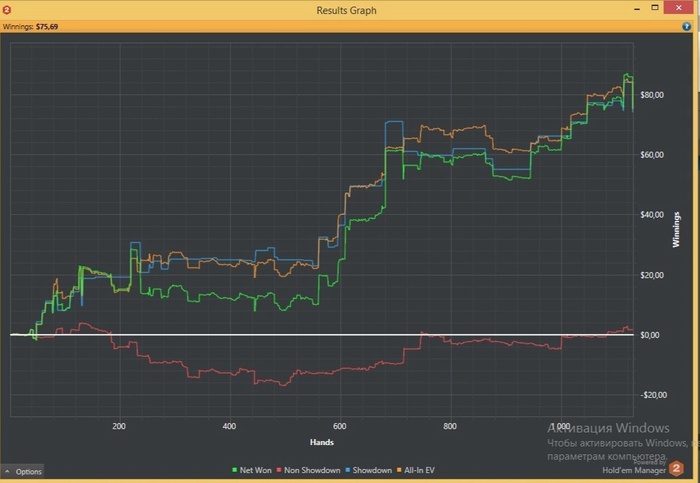Expand the Options panel
The height and width of the screenshot is (483, 700).
click(x=23, y=471)
